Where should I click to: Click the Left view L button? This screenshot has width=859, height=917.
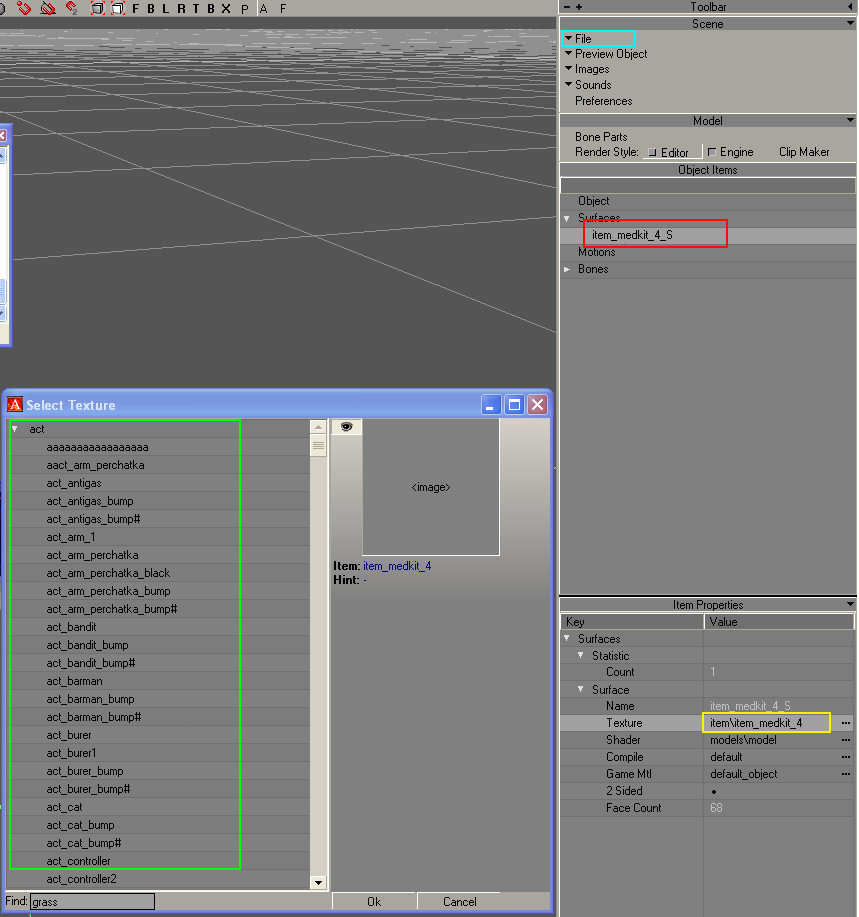(165, 8)
